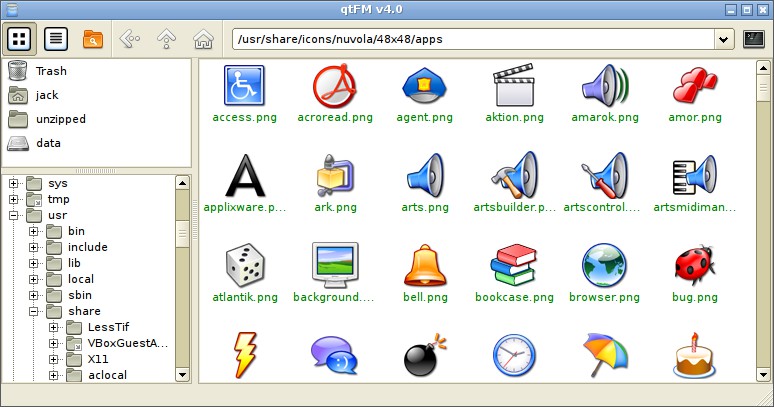Select the black bomb icon
Image resolution: width=774 pixels, height=407 pixels.
(x=425, y=355)
